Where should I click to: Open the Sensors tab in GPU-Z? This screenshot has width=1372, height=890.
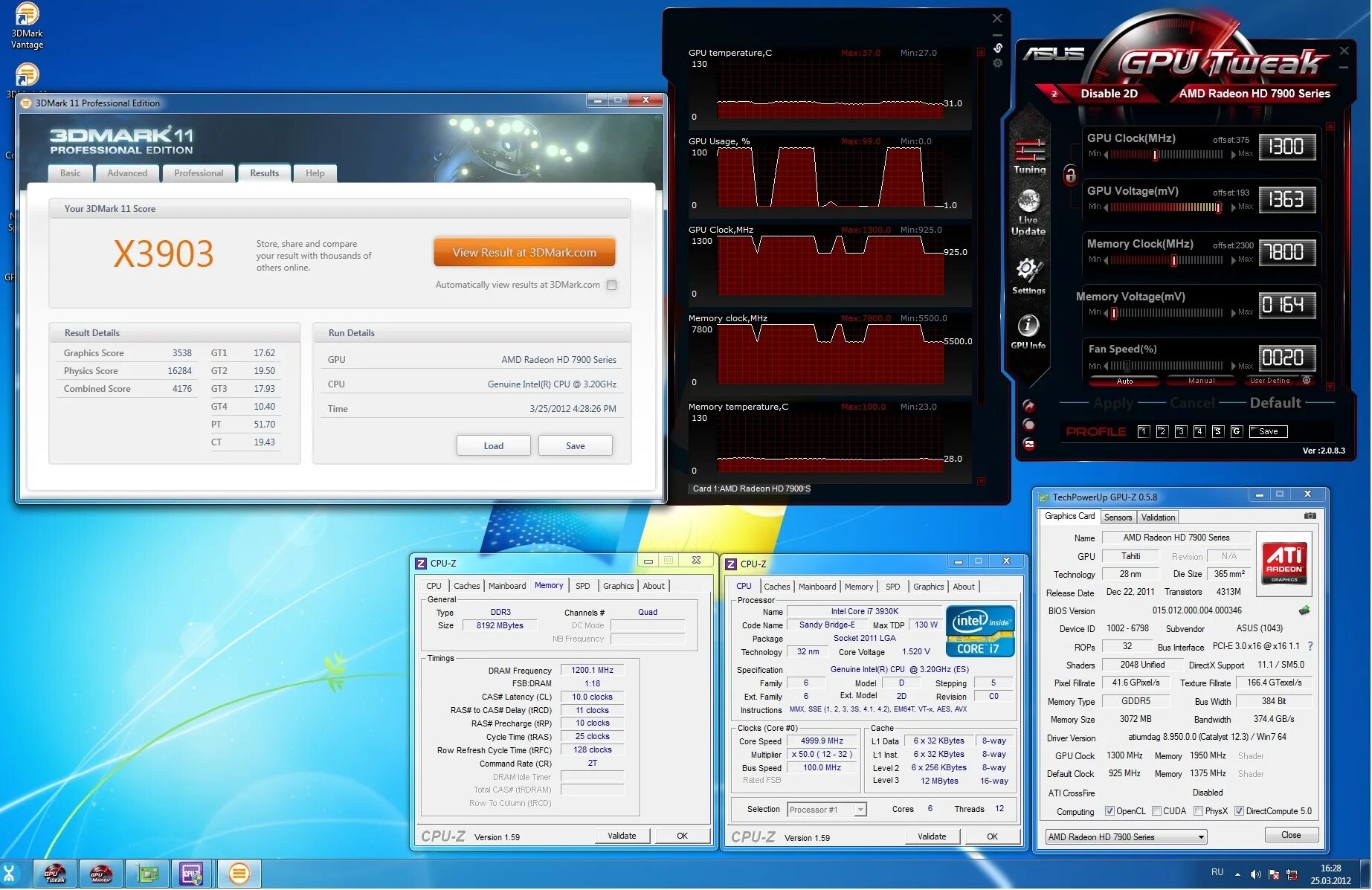(1118, 517)
